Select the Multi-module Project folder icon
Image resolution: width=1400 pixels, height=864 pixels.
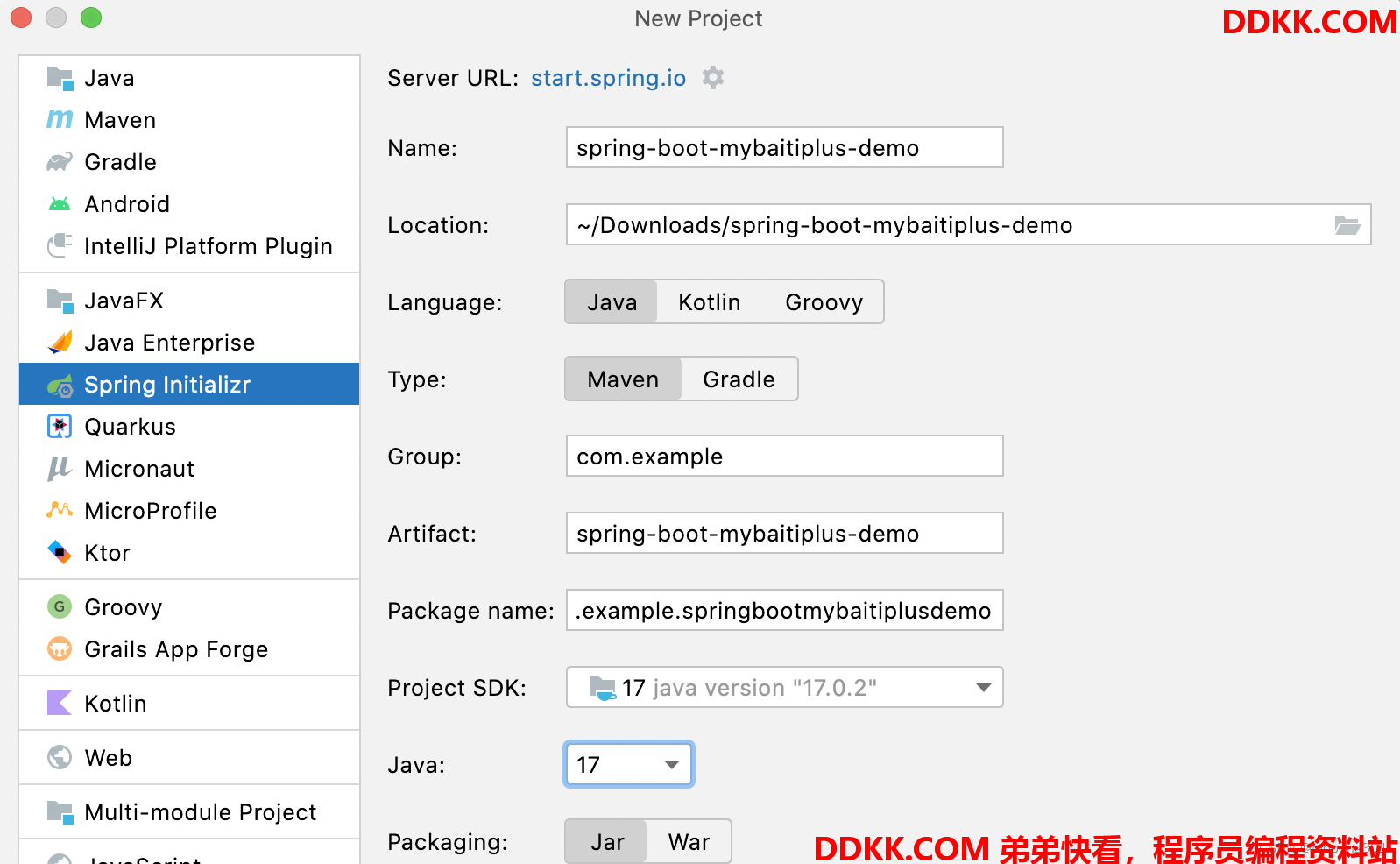coord(60,812)
